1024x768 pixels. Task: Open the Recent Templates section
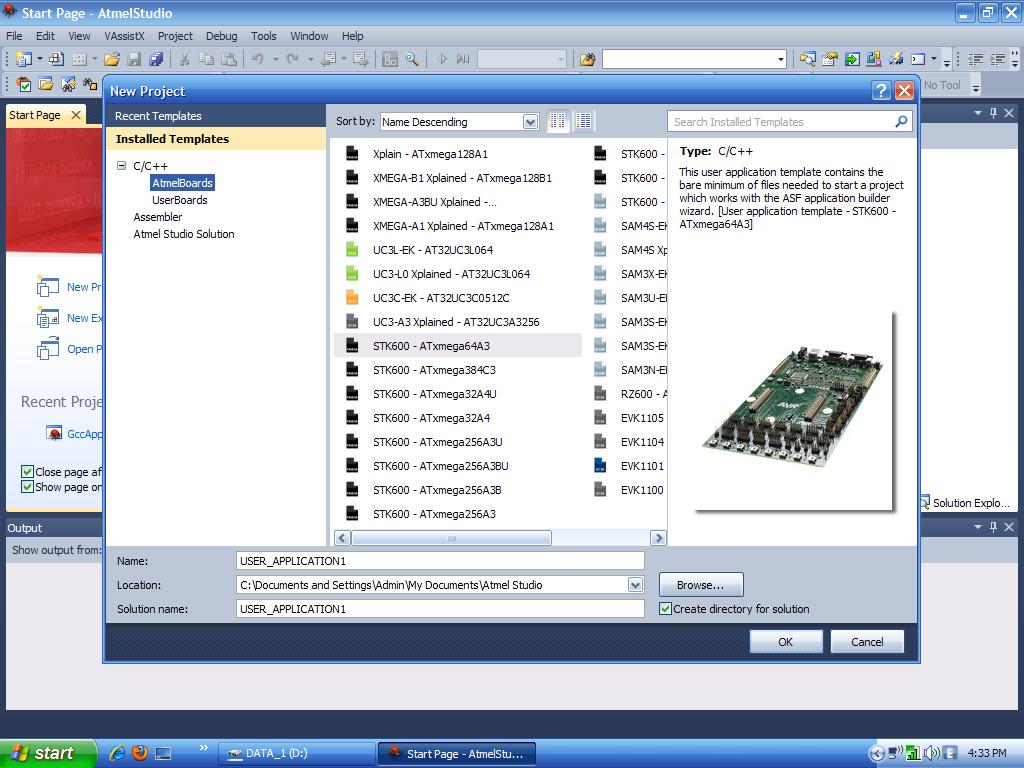point(158,116)
